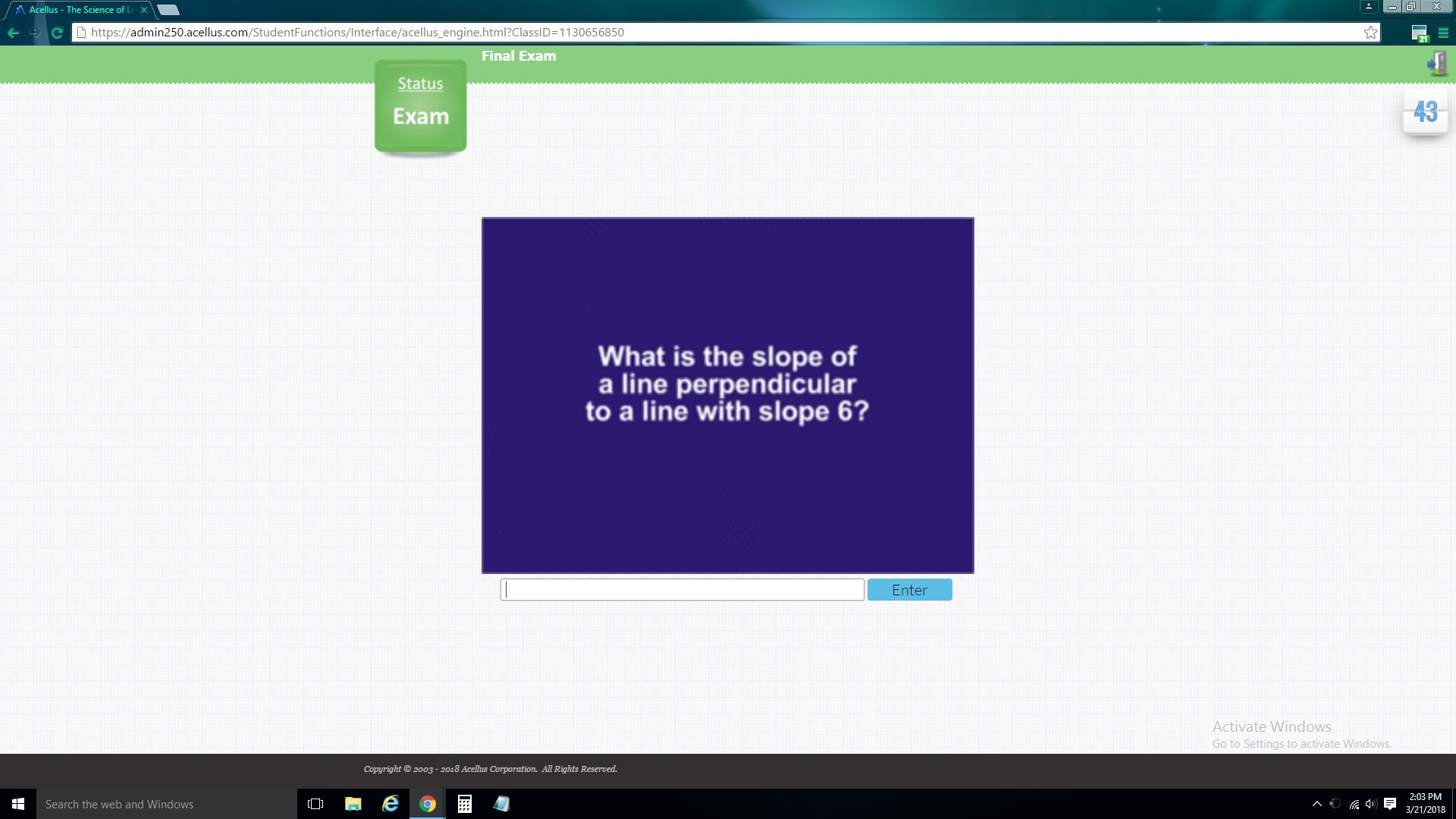Click the answer input field

(682, 590)
